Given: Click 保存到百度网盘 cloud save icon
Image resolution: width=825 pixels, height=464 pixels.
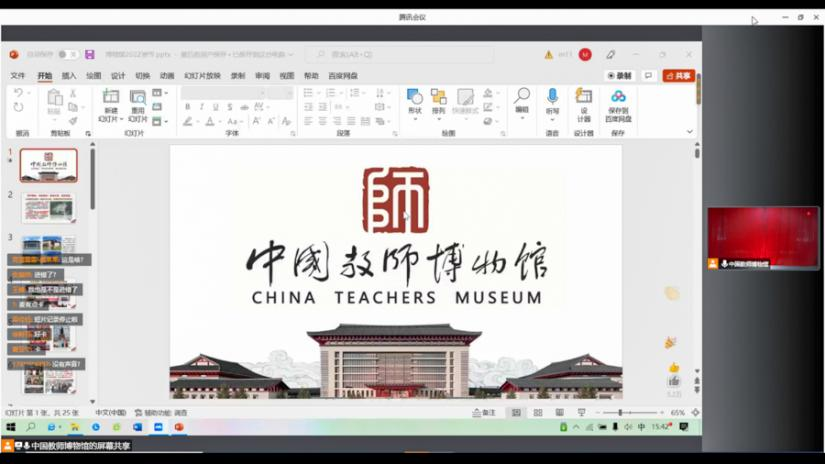Looking at the screenshot, I should tap(618, 98).
